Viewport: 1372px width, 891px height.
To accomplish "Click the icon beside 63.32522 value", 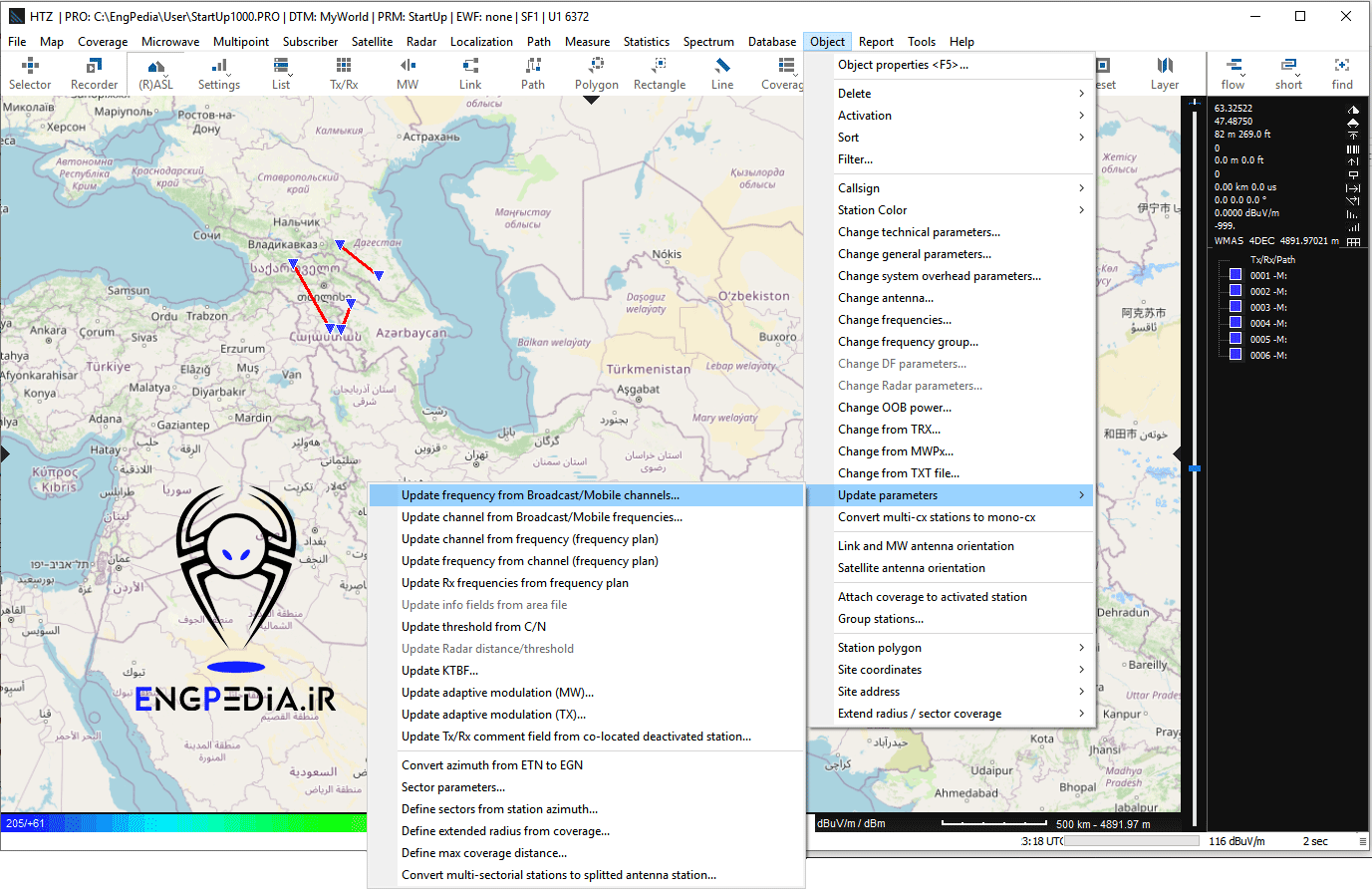I will [1353, 110].
